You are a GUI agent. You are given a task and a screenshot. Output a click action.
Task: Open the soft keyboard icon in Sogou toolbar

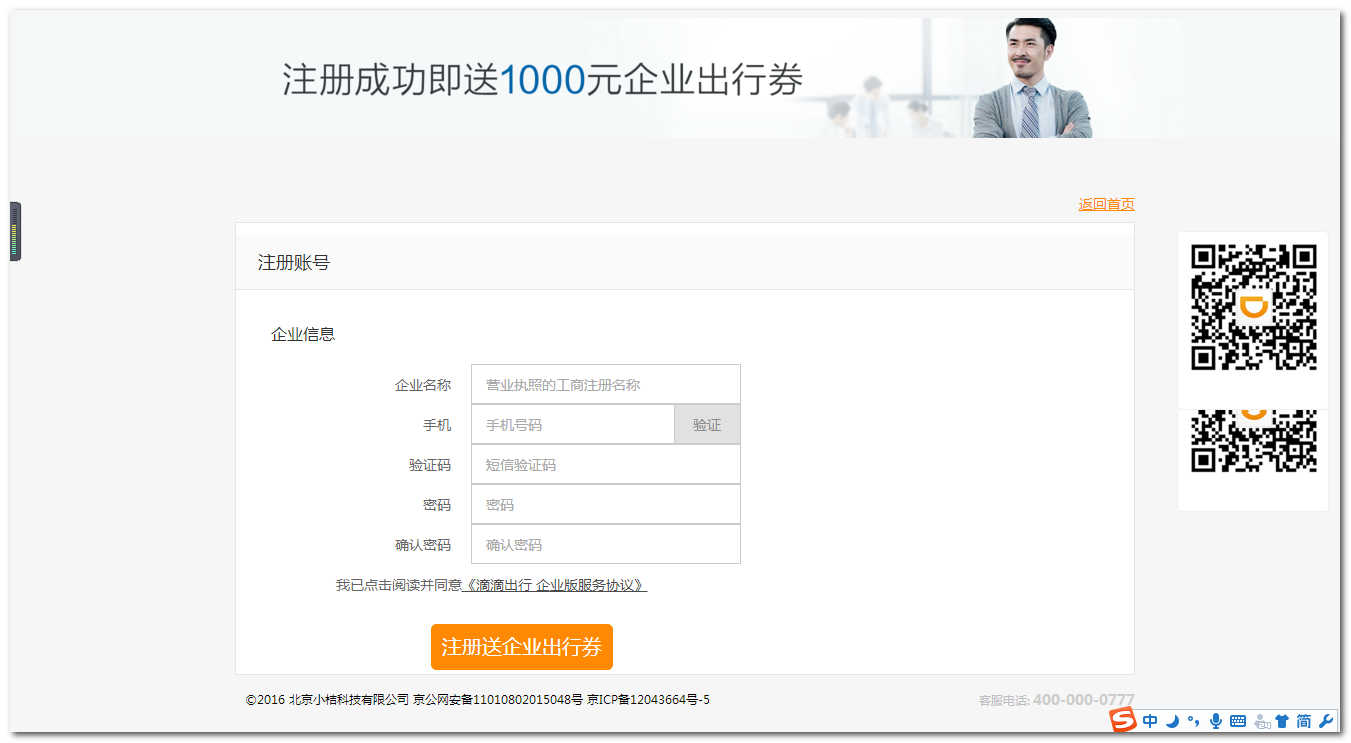(1238, 721)
